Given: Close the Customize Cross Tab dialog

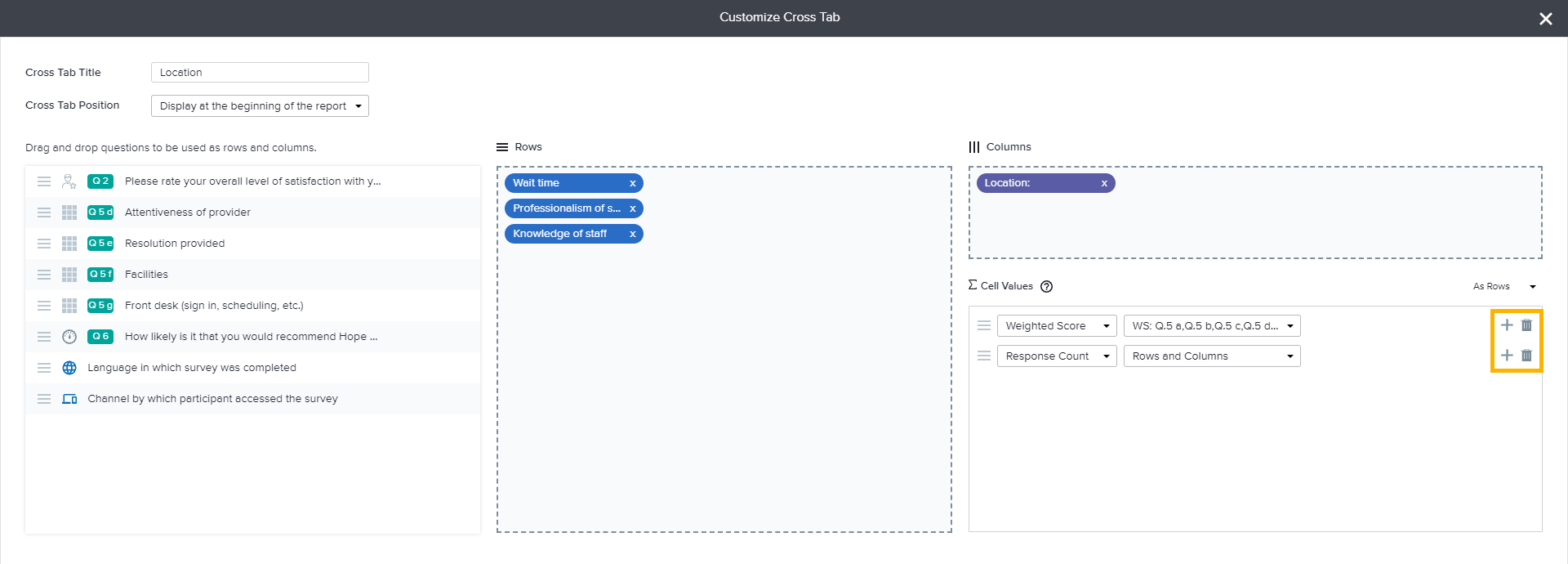Looking at the screenshot, I should coord(1545,19).
